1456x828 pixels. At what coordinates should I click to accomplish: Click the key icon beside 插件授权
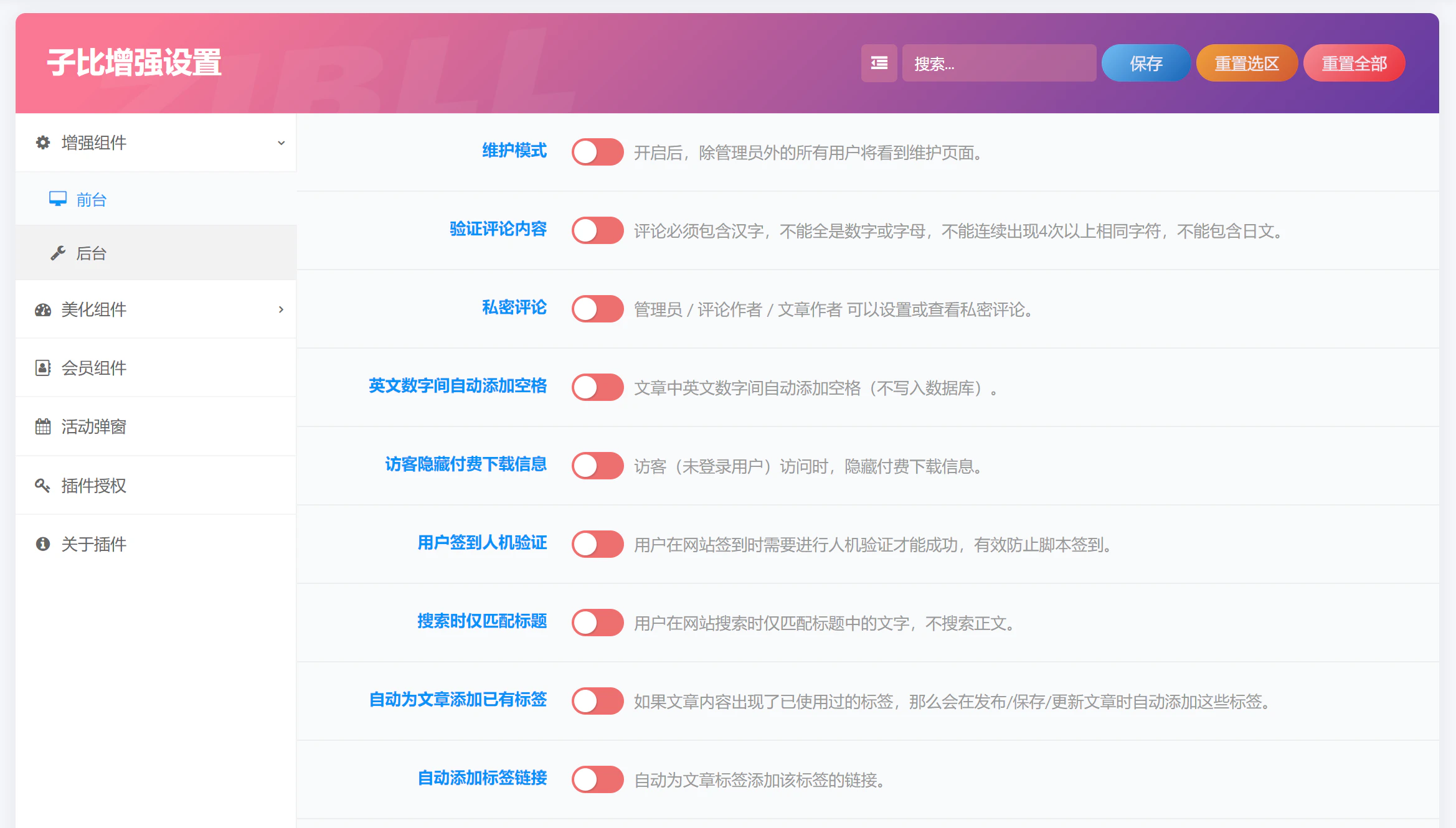click(42, 485)
